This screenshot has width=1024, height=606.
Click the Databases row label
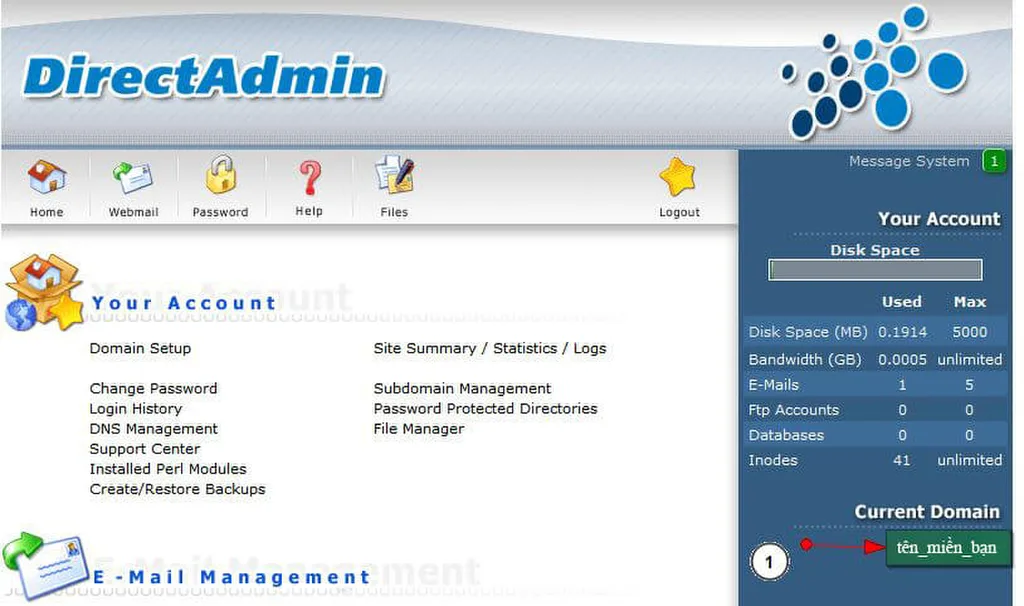coord(786,435)
